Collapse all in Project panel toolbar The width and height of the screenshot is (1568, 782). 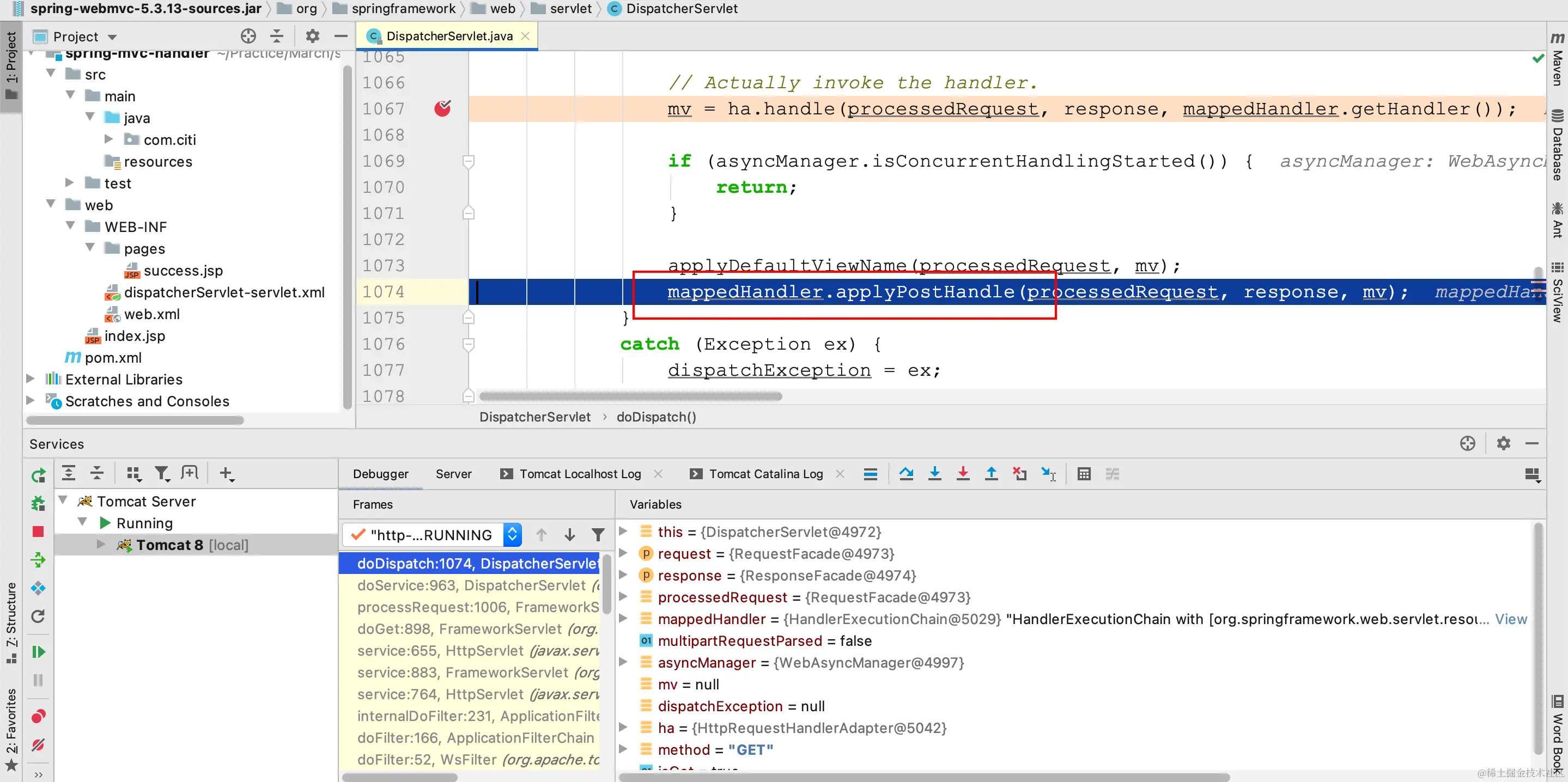[x=277, y=36]
